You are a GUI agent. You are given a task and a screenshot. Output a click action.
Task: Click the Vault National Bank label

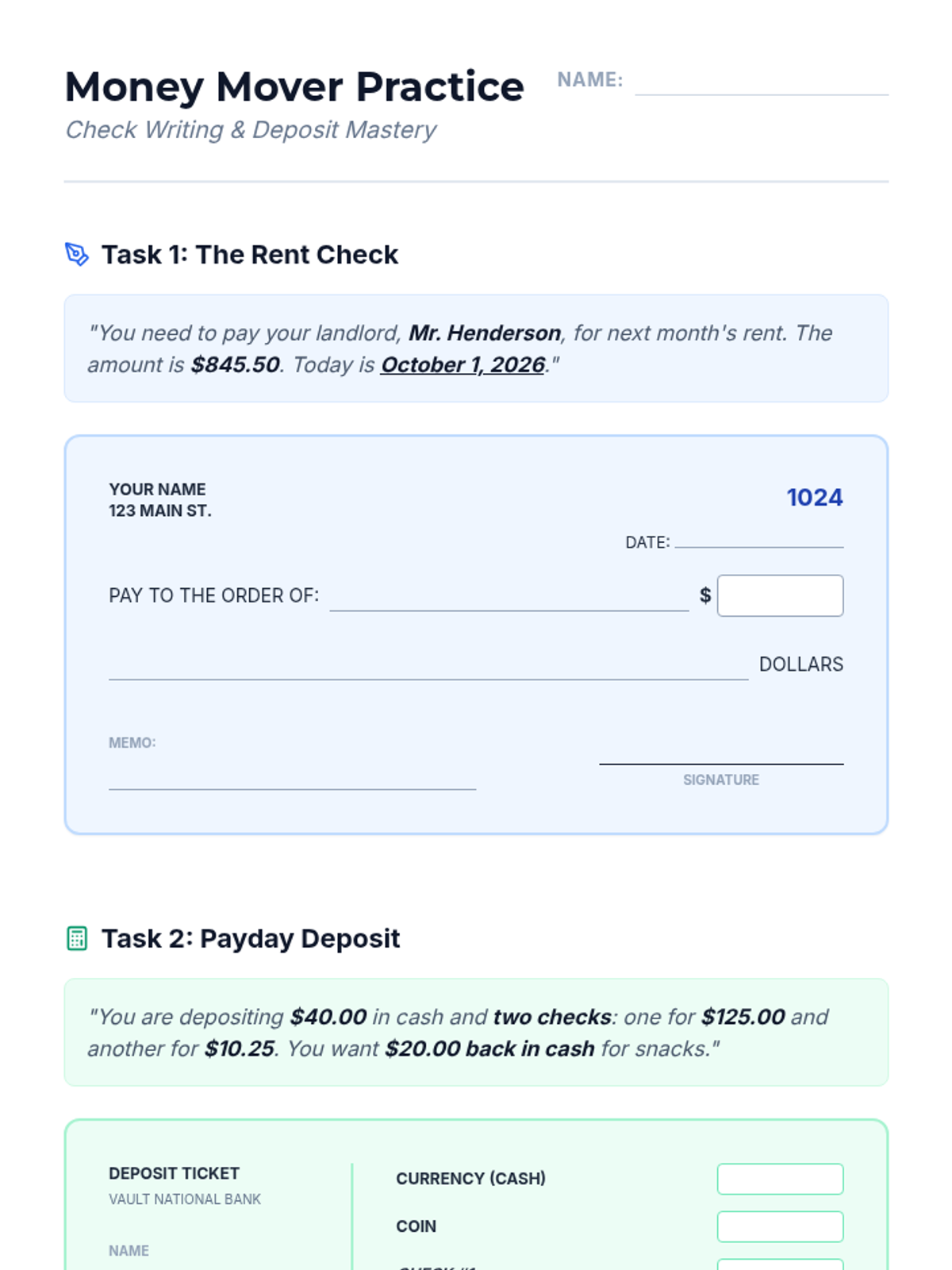tap(185, 1199)
